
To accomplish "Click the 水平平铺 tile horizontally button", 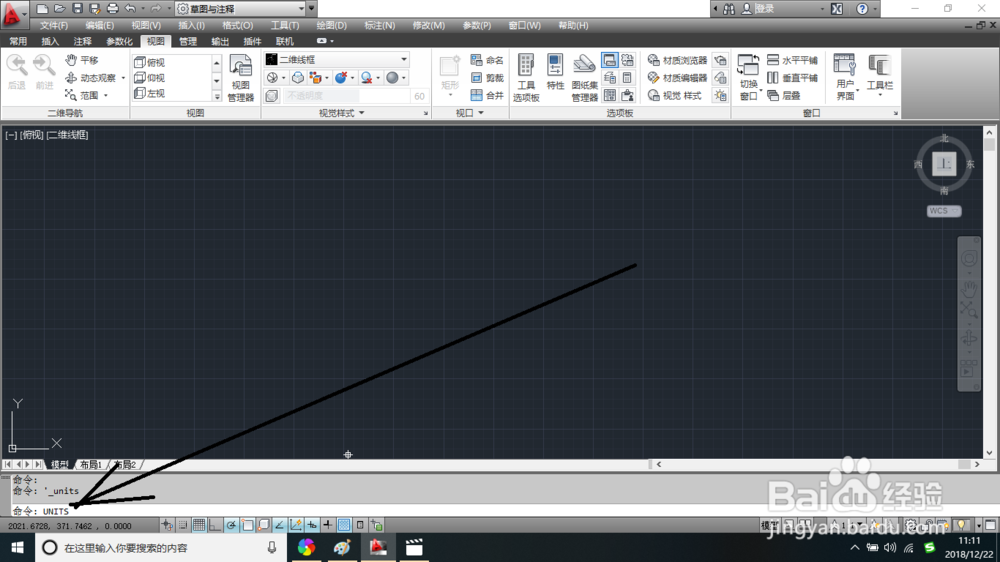I will coord(792,60).
